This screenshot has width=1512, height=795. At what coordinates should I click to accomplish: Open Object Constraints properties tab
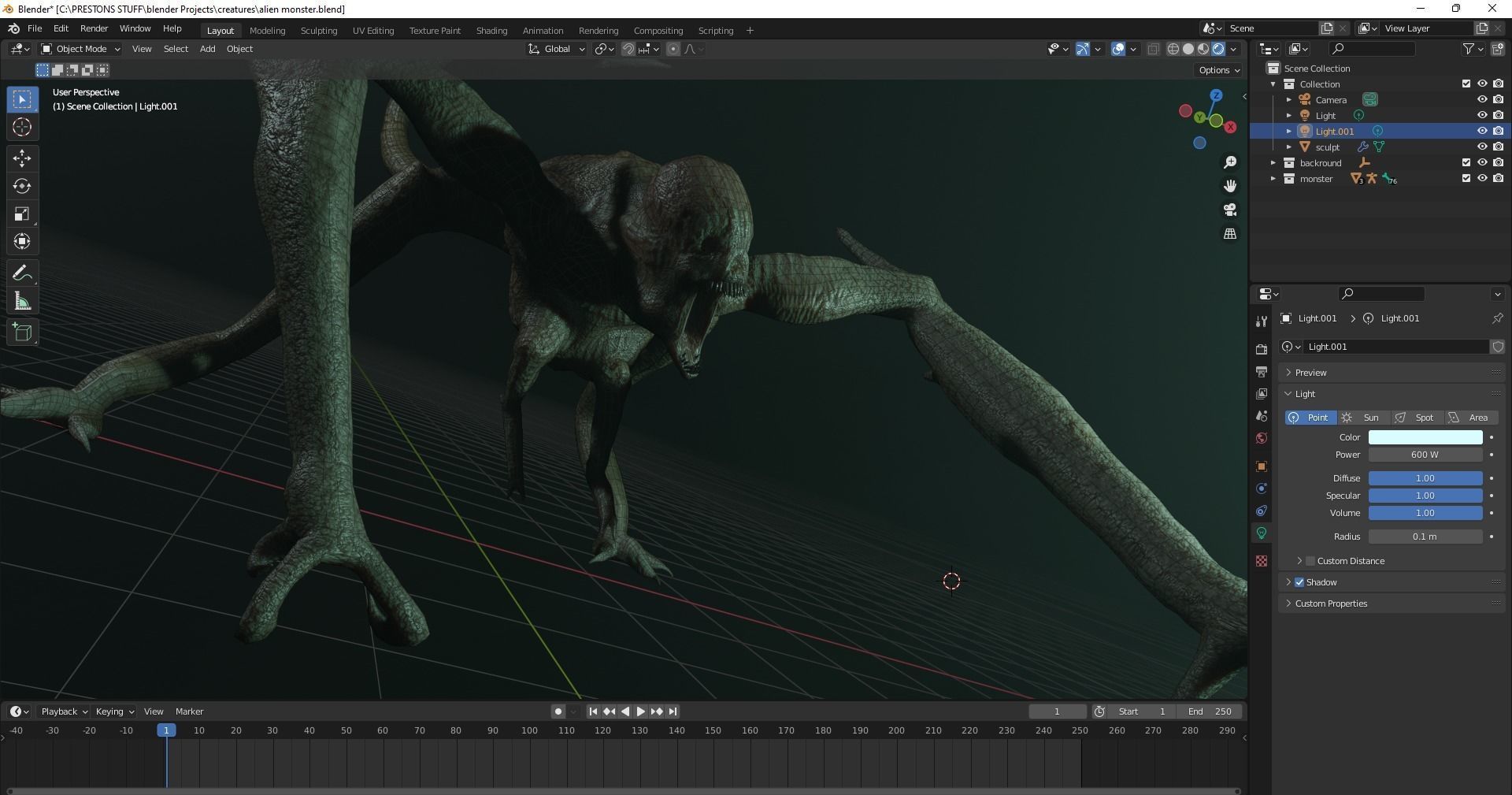coord(1262,511)
